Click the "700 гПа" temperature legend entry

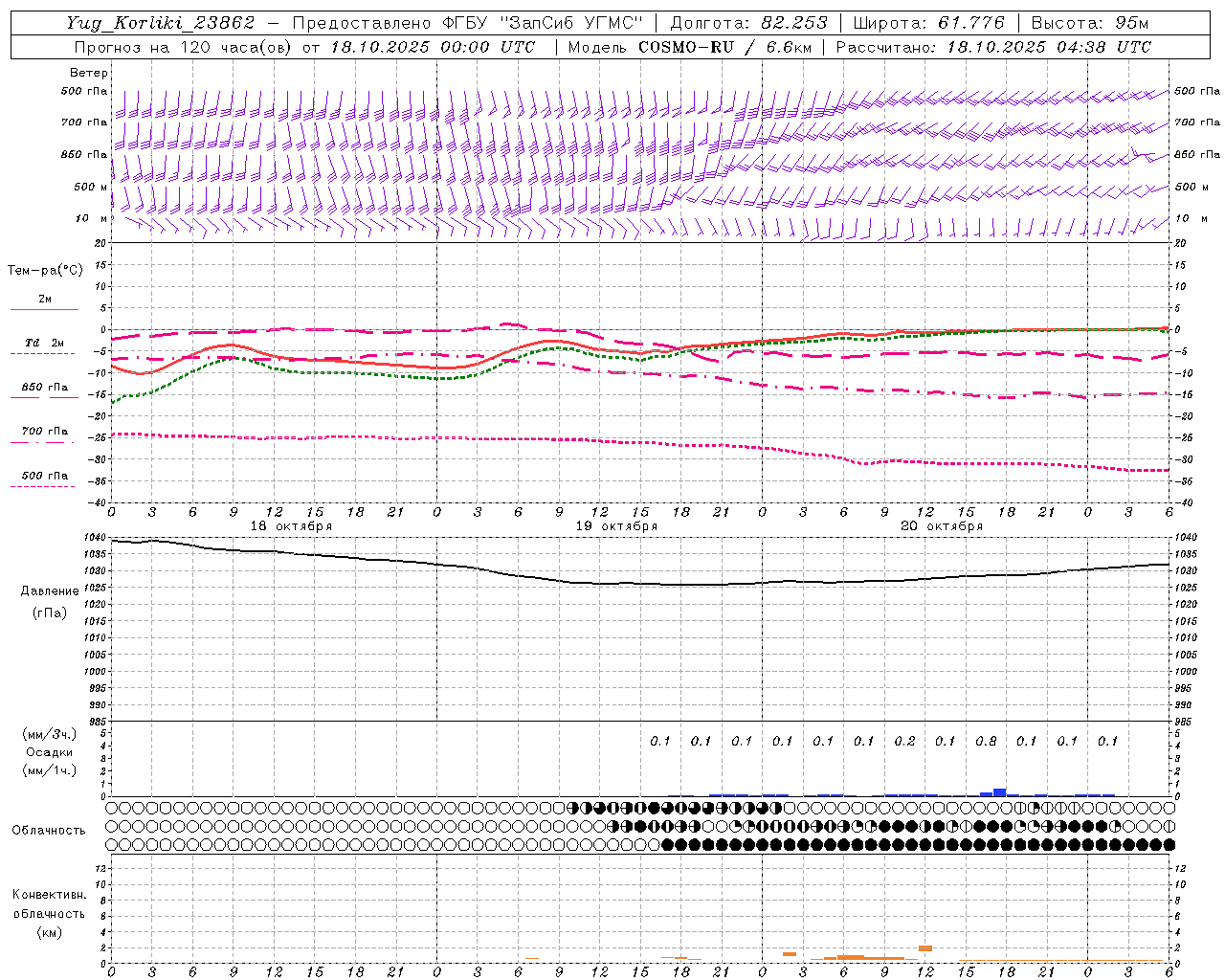pos(44,432)
